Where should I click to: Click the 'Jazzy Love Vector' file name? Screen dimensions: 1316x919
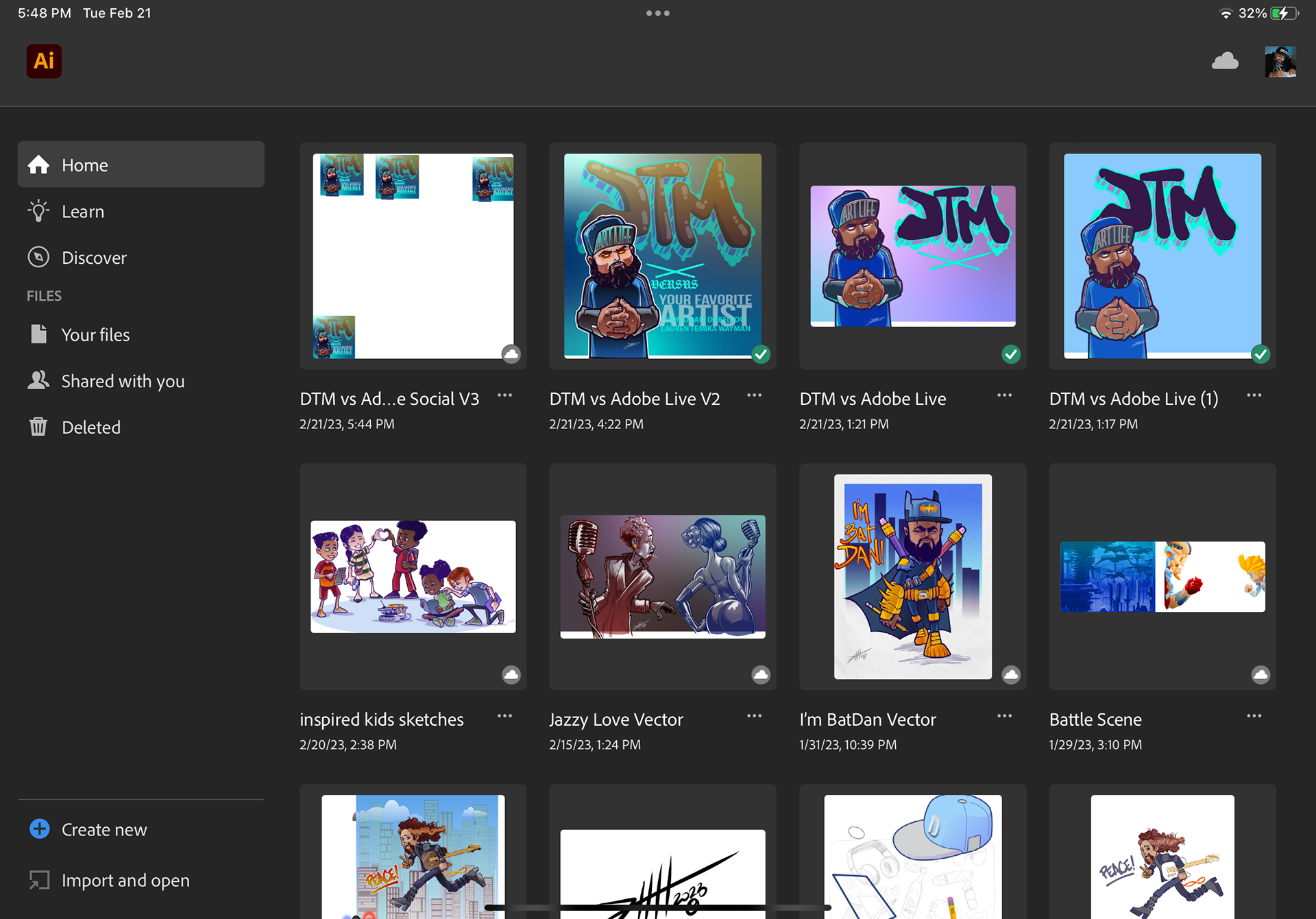(616, 720)
